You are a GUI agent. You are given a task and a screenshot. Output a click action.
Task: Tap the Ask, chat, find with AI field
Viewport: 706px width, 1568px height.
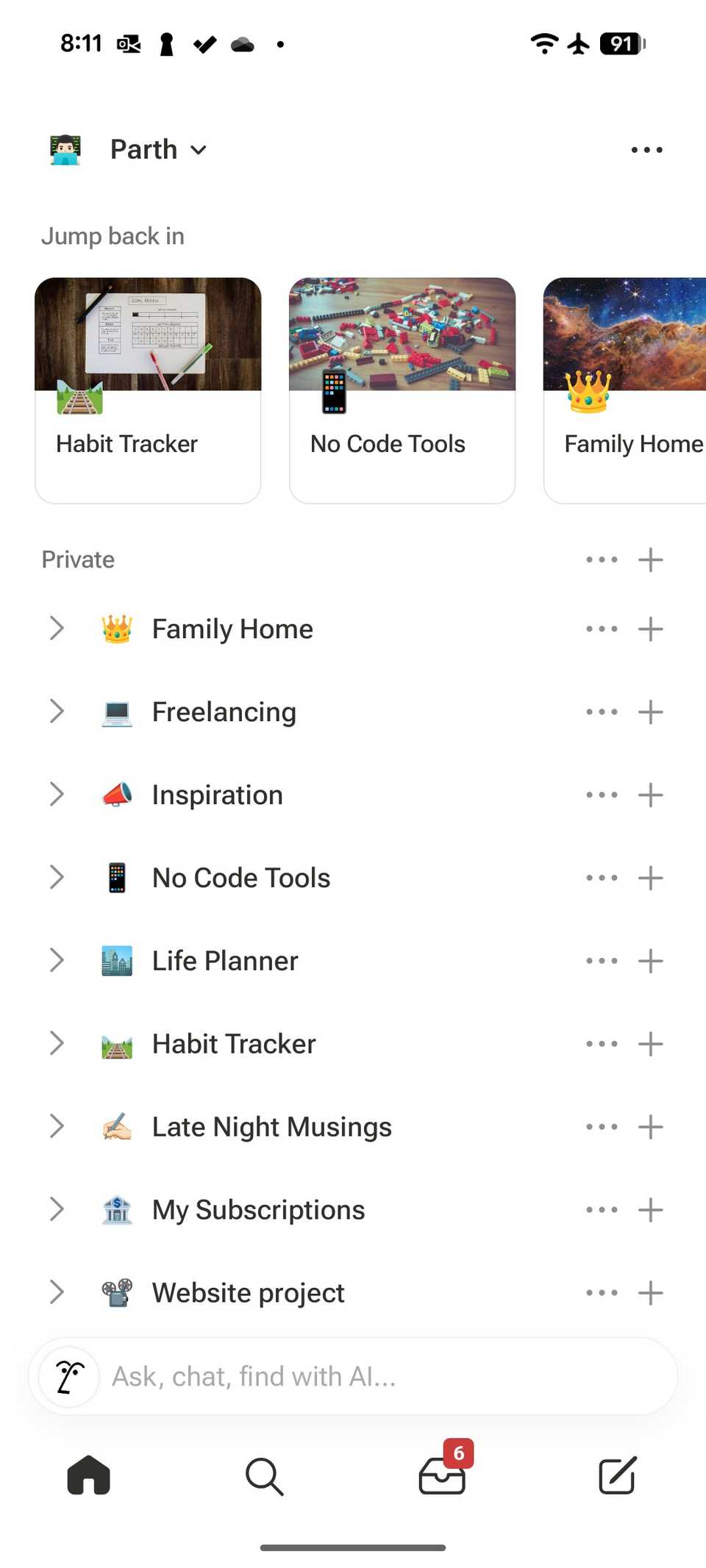tap(353, 1375)
